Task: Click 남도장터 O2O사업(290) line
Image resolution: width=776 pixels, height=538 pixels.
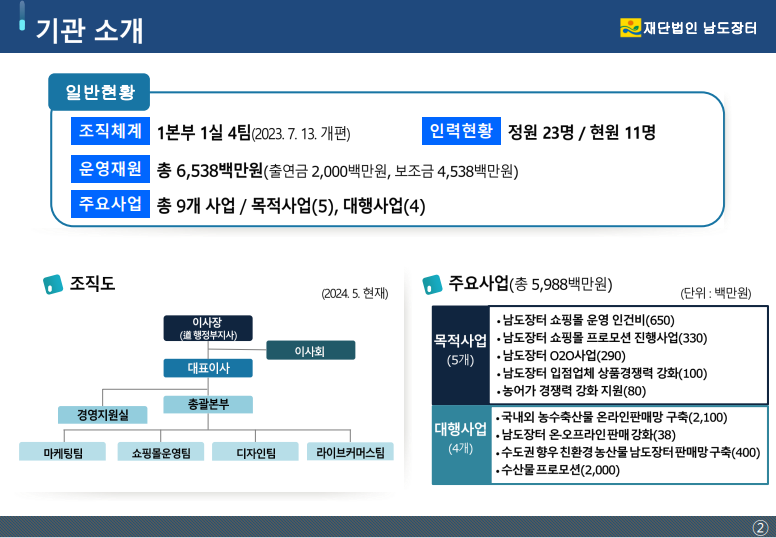Action: click(564, 356)
